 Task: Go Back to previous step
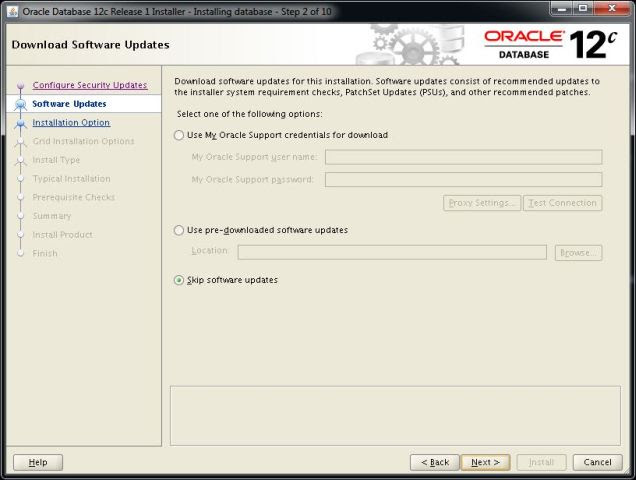434,462
